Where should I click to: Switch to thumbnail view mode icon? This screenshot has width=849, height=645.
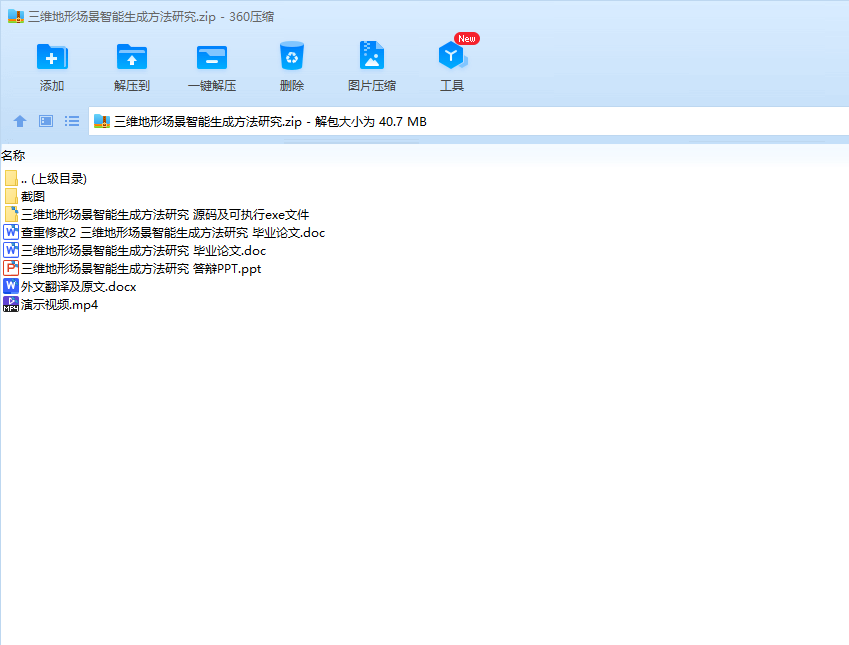pyautogui.click(x=46, y=121)
